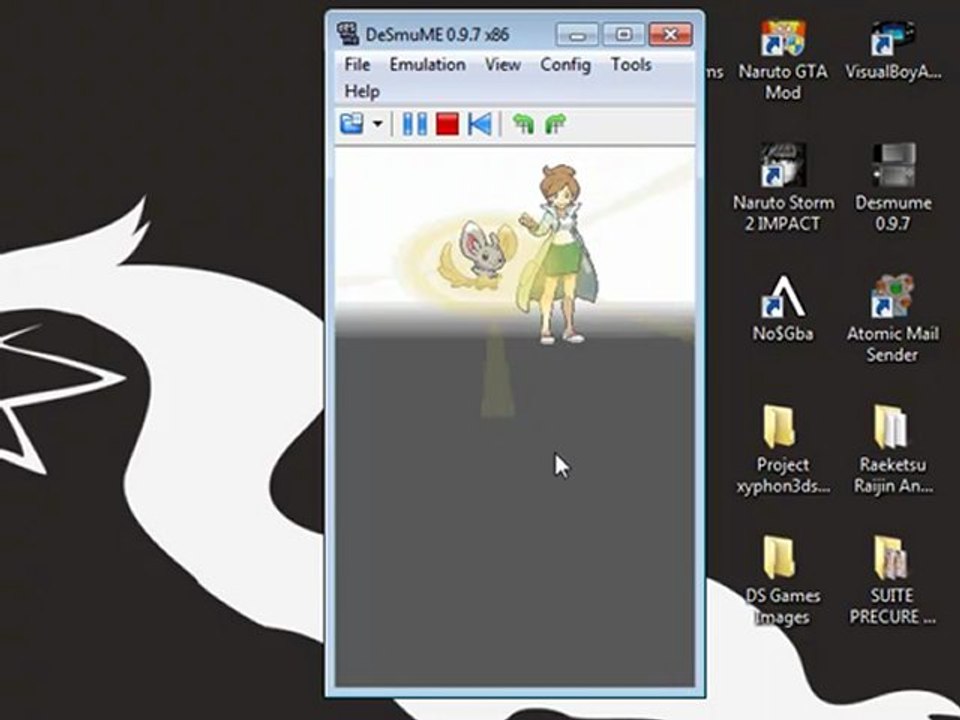Open the Emulation menu
960x720 pixels.
[x=427, y=65]
